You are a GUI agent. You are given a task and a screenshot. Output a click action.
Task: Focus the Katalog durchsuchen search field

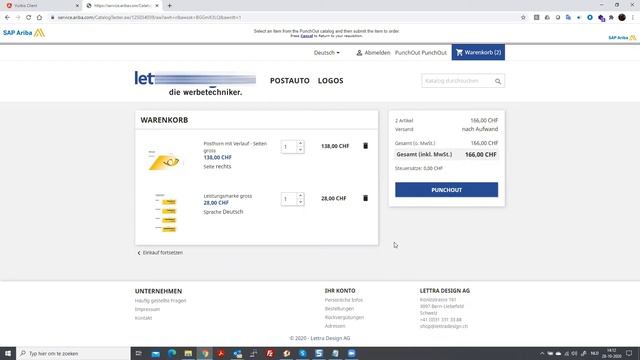457,81
